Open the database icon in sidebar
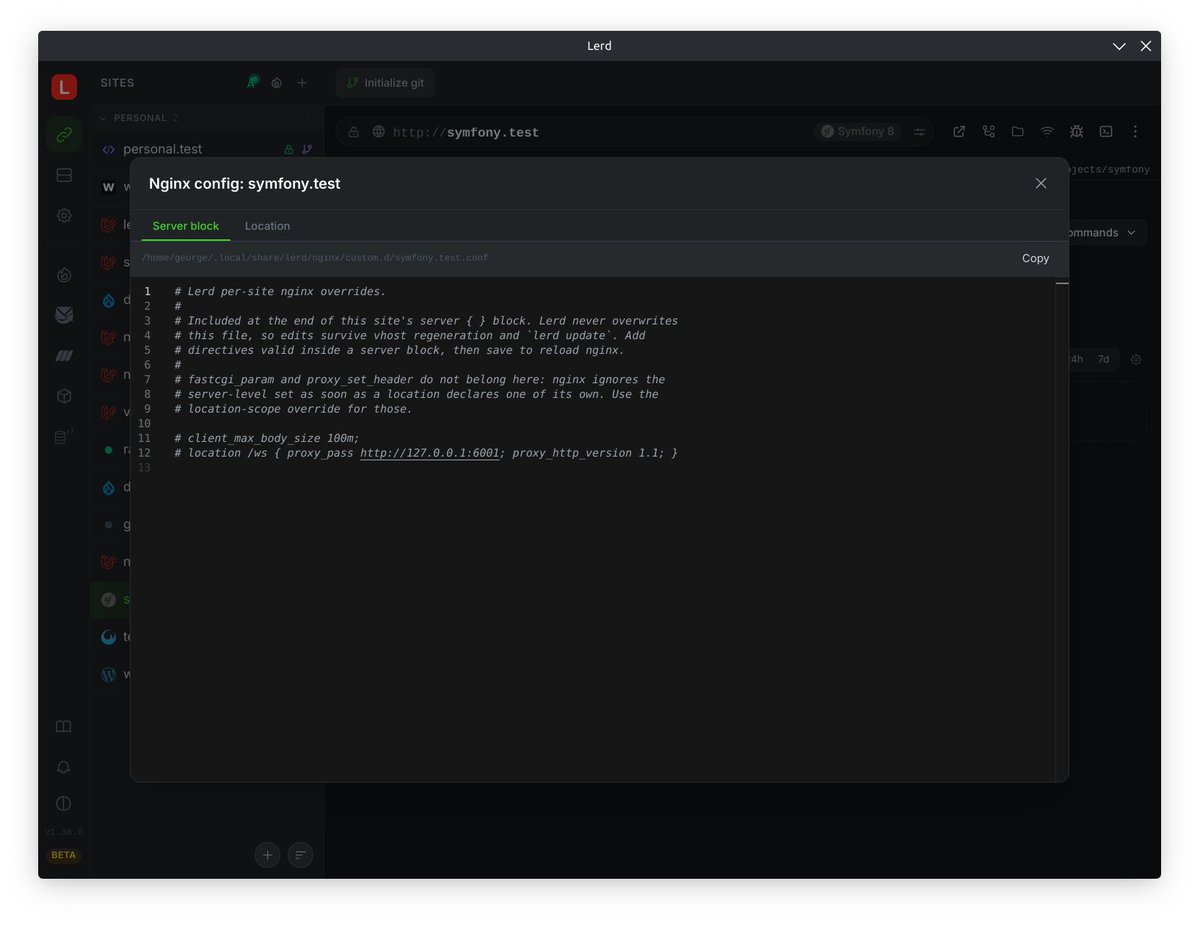The height and width of the screenshot is (925, 1200). (64, 436)
